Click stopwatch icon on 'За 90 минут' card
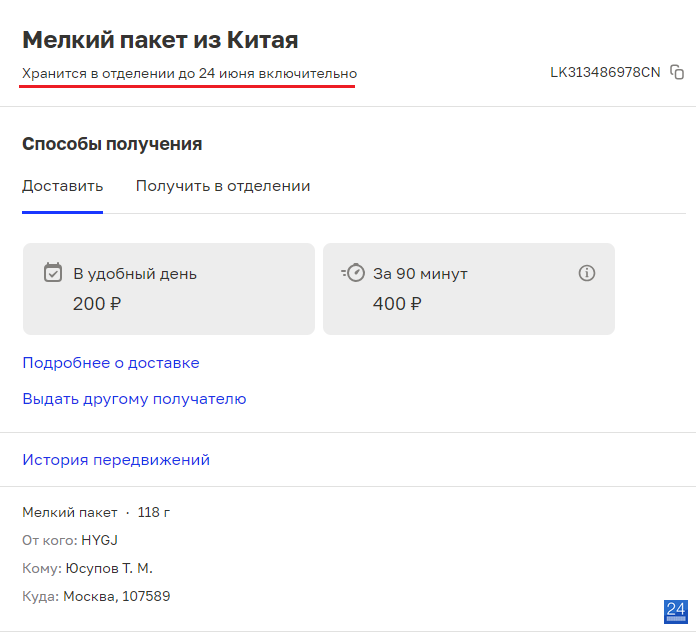The height and width of the screenshot is (632, 696). 353,273
